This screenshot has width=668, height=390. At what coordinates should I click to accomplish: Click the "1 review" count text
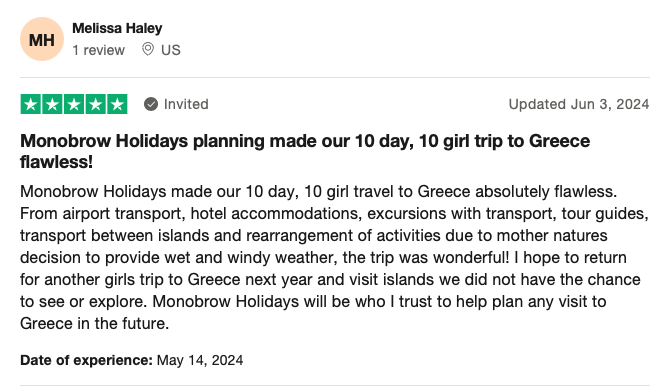click(98, 50)
